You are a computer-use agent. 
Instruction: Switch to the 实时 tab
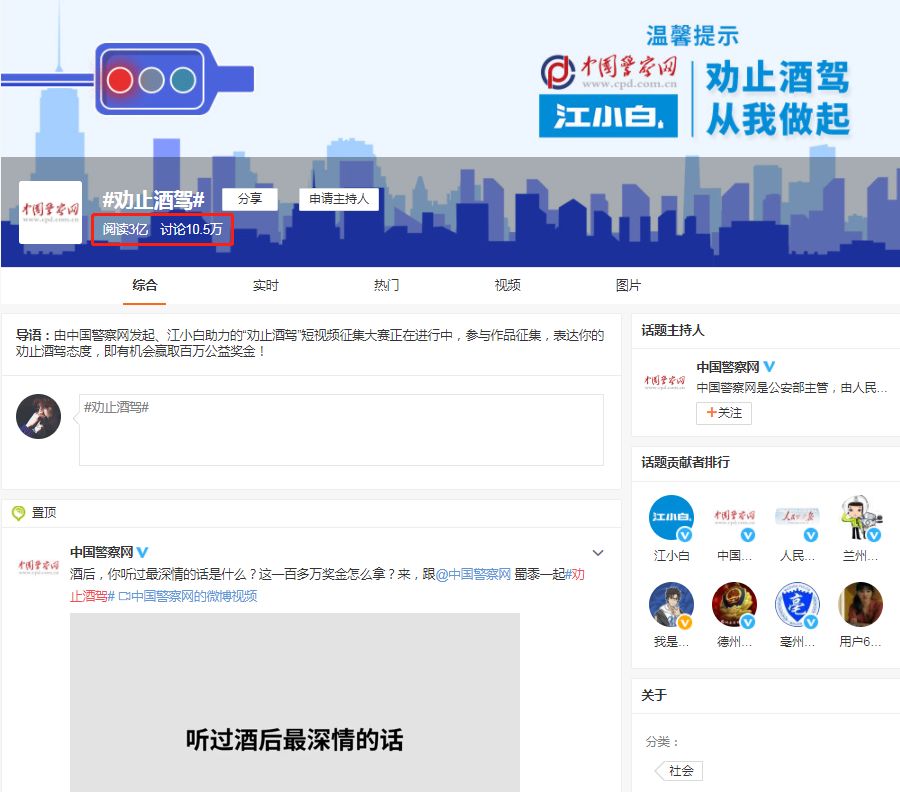point(266,285)
